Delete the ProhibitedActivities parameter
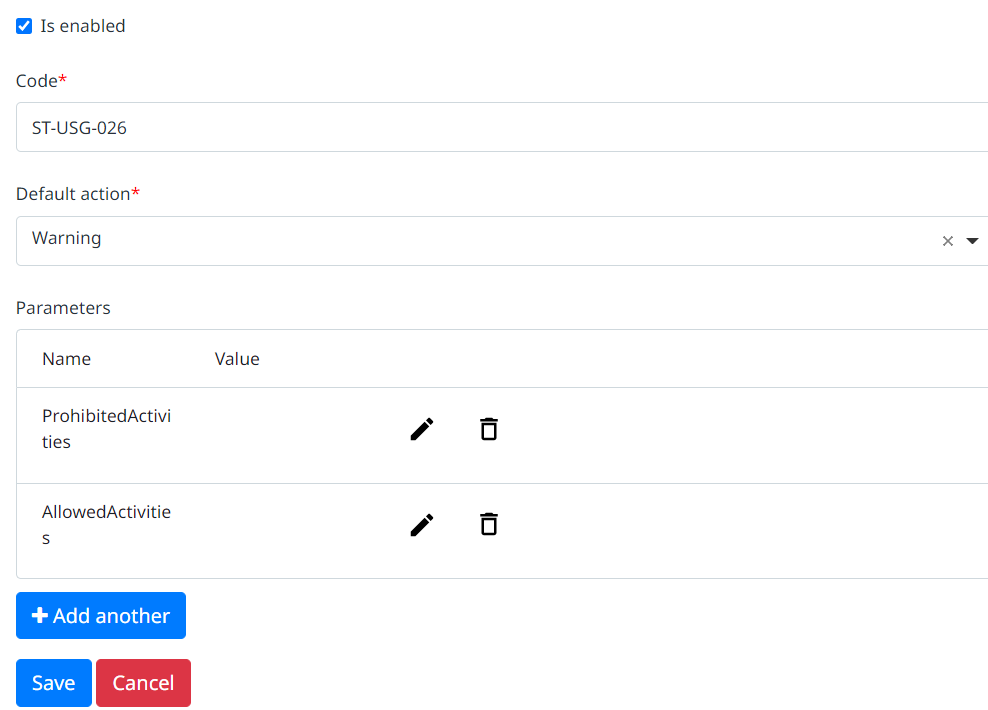This screenshot has height=710, width=988. 488,428
